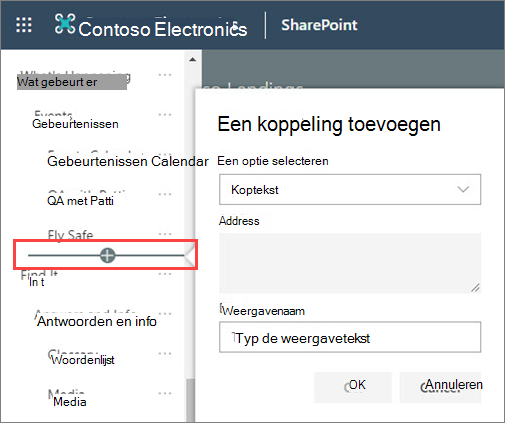Select the Fly Safe navigation link

coord(70,235)
